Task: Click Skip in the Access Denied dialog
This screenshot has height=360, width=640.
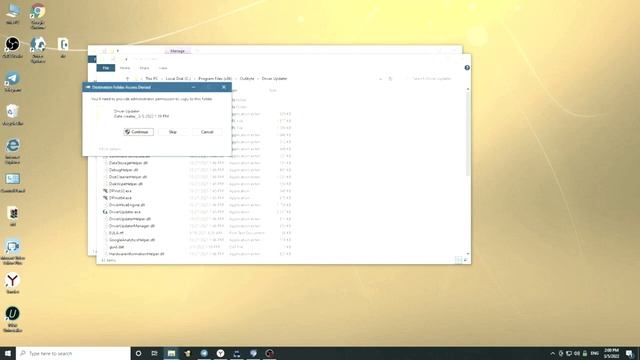Action: [173, 132]
